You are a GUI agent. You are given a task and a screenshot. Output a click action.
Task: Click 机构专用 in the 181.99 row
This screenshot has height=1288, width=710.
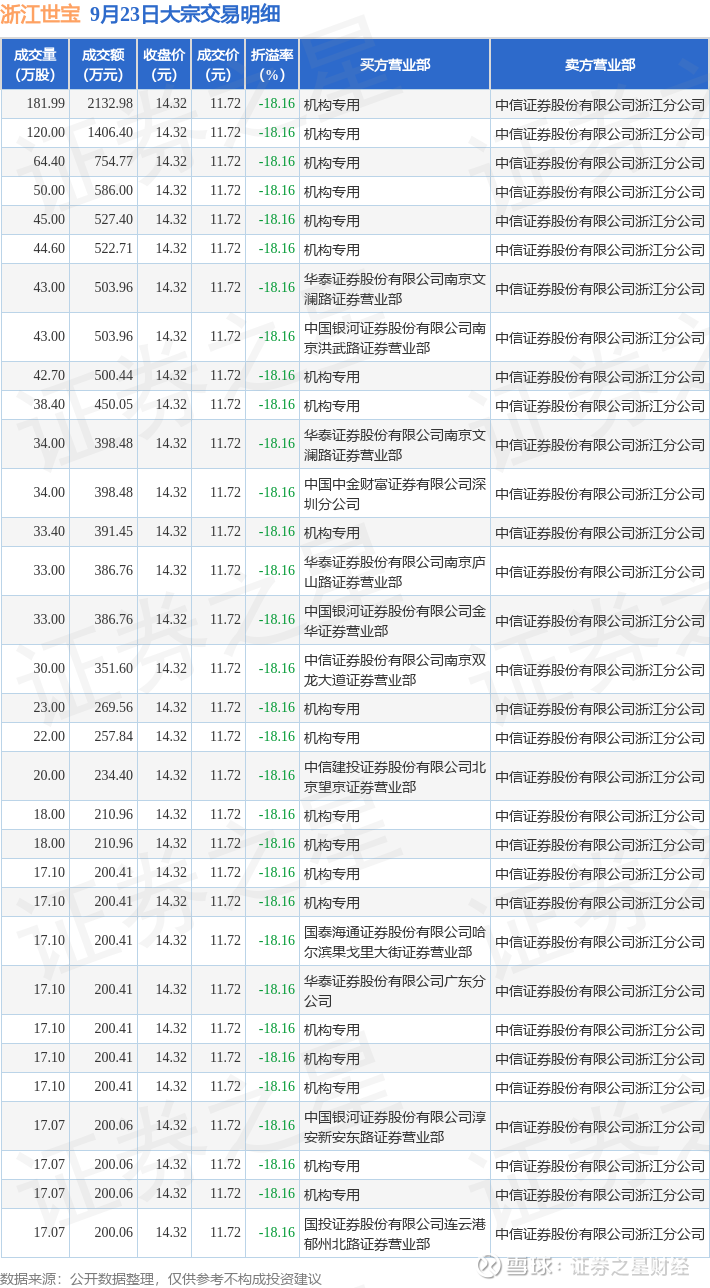[x=332, y=104]
